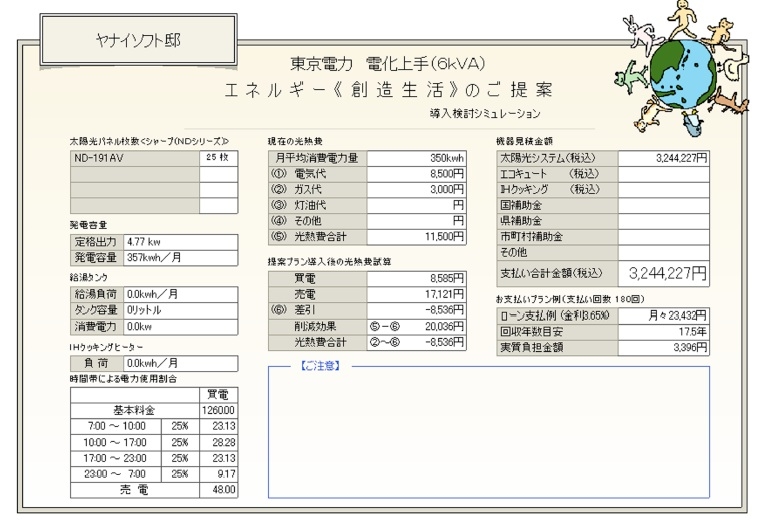Viewport: 758px width, 522px height.
Task: Click the 25 枚 panel count cell
Action: click(219, 158)
